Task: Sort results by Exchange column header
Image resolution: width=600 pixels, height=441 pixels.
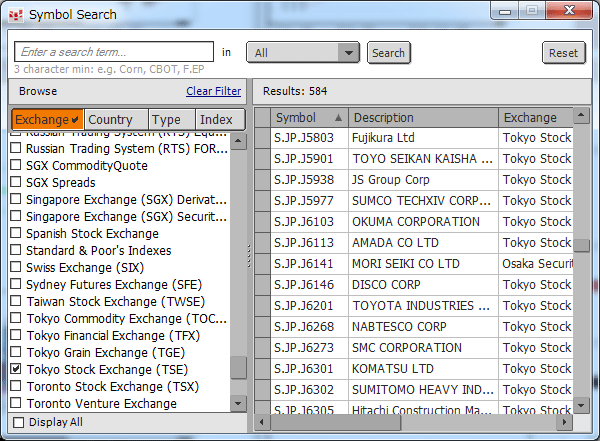Action: tap(536, 118)
